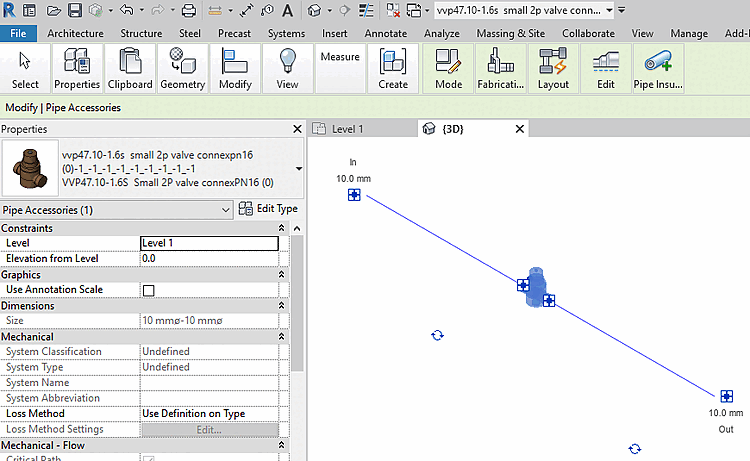Click the Print icon in quick access toolbar
Screen dimensions: 750x461
188,10
